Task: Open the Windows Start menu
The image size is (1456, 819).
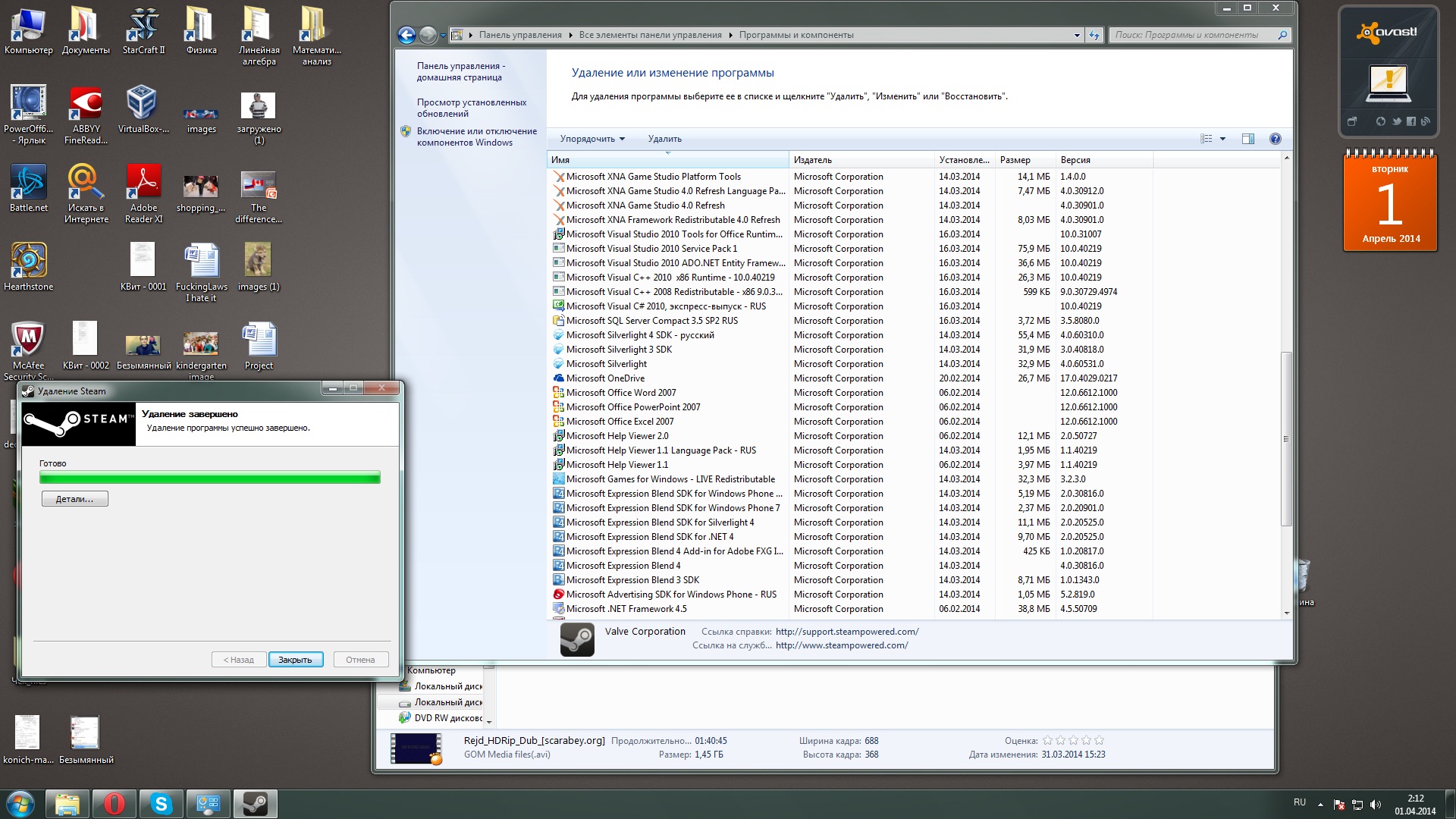Action: (20, 804)
